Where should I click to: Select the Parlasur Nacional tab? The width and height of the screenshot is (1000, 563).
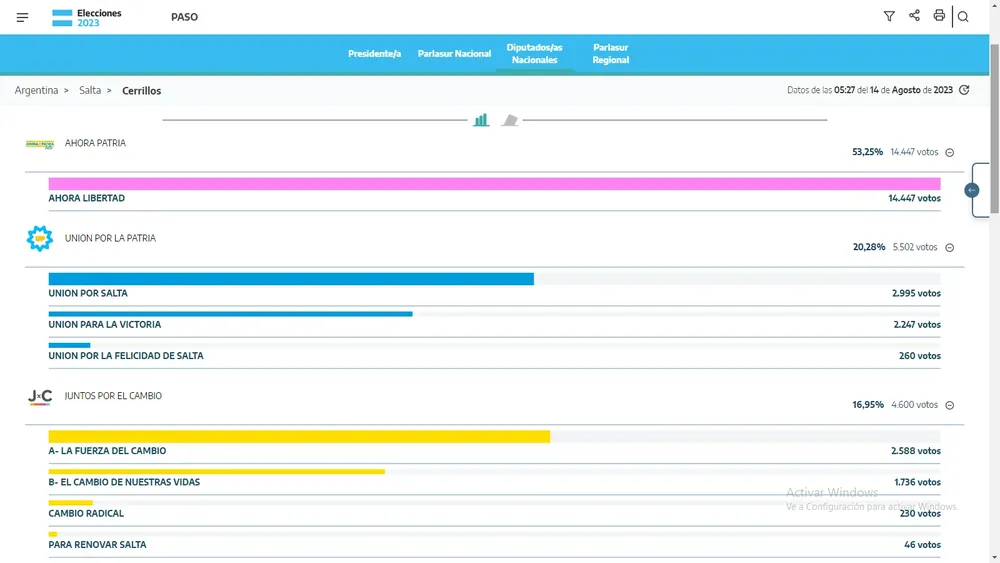point(454,54)
